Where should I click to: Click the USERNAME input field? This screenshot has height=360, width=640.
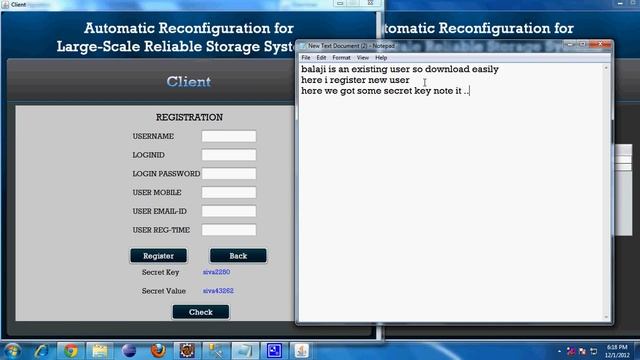click(x=229, y=136)
